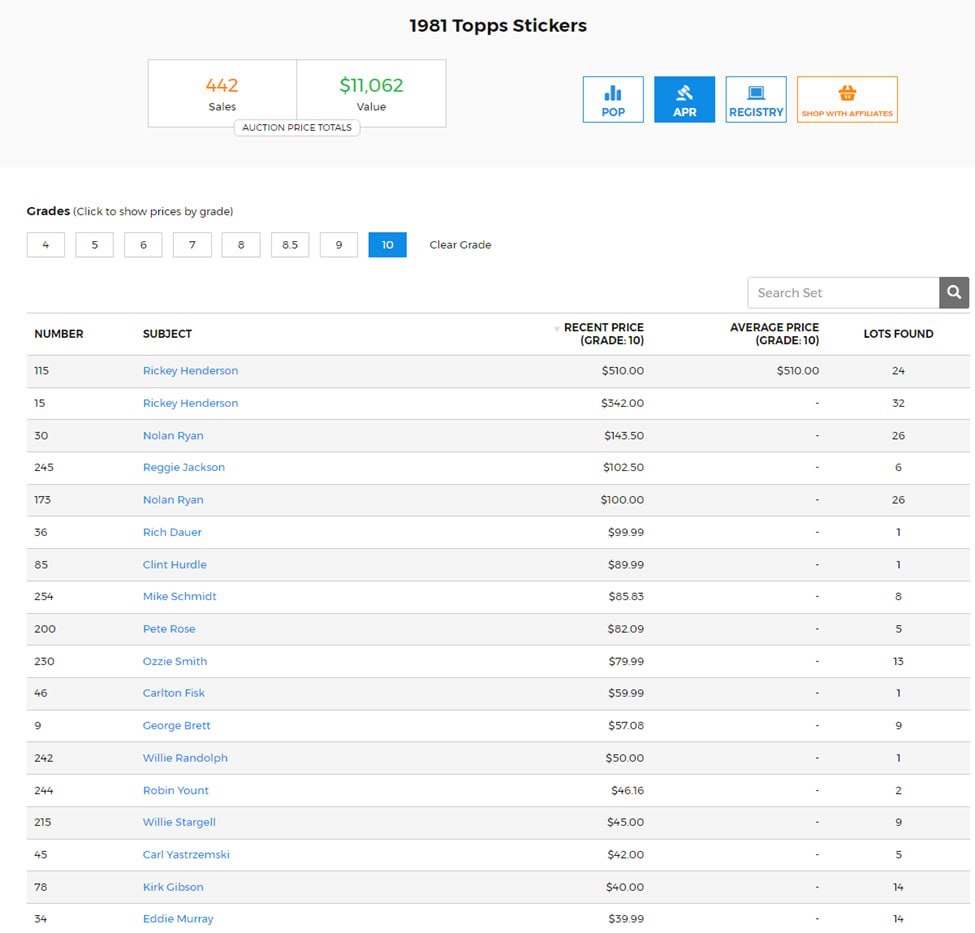This screenshot has width=975, height=933.
Task: Click the $100.00 recent price
Action: [622, 499]
